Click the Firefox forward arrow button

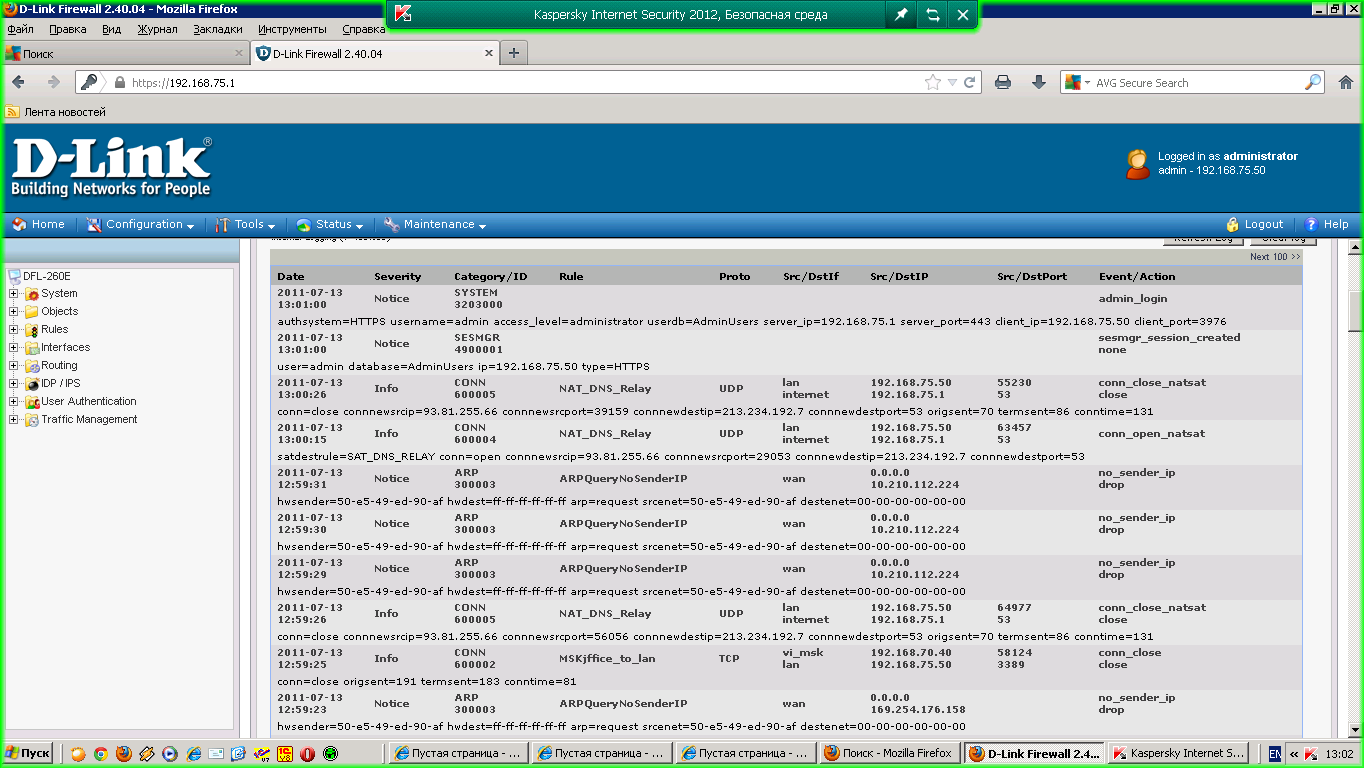tap(53, 82)
